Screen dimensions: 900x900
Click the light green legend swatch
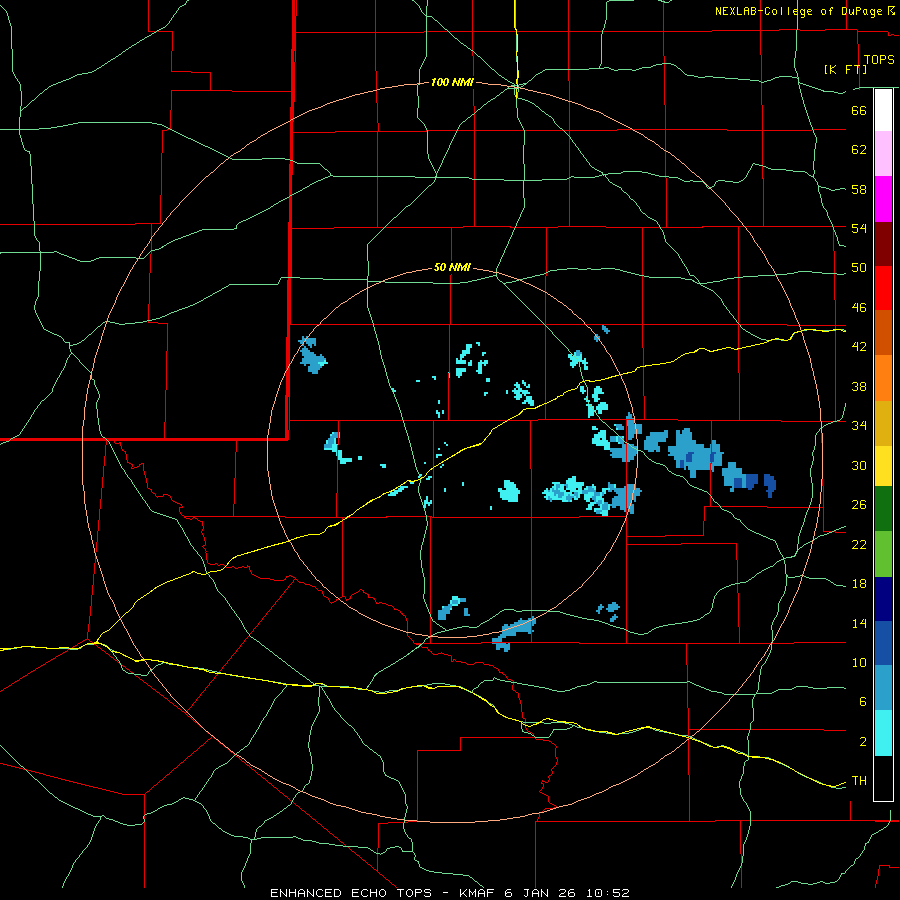tap(883, 554)
